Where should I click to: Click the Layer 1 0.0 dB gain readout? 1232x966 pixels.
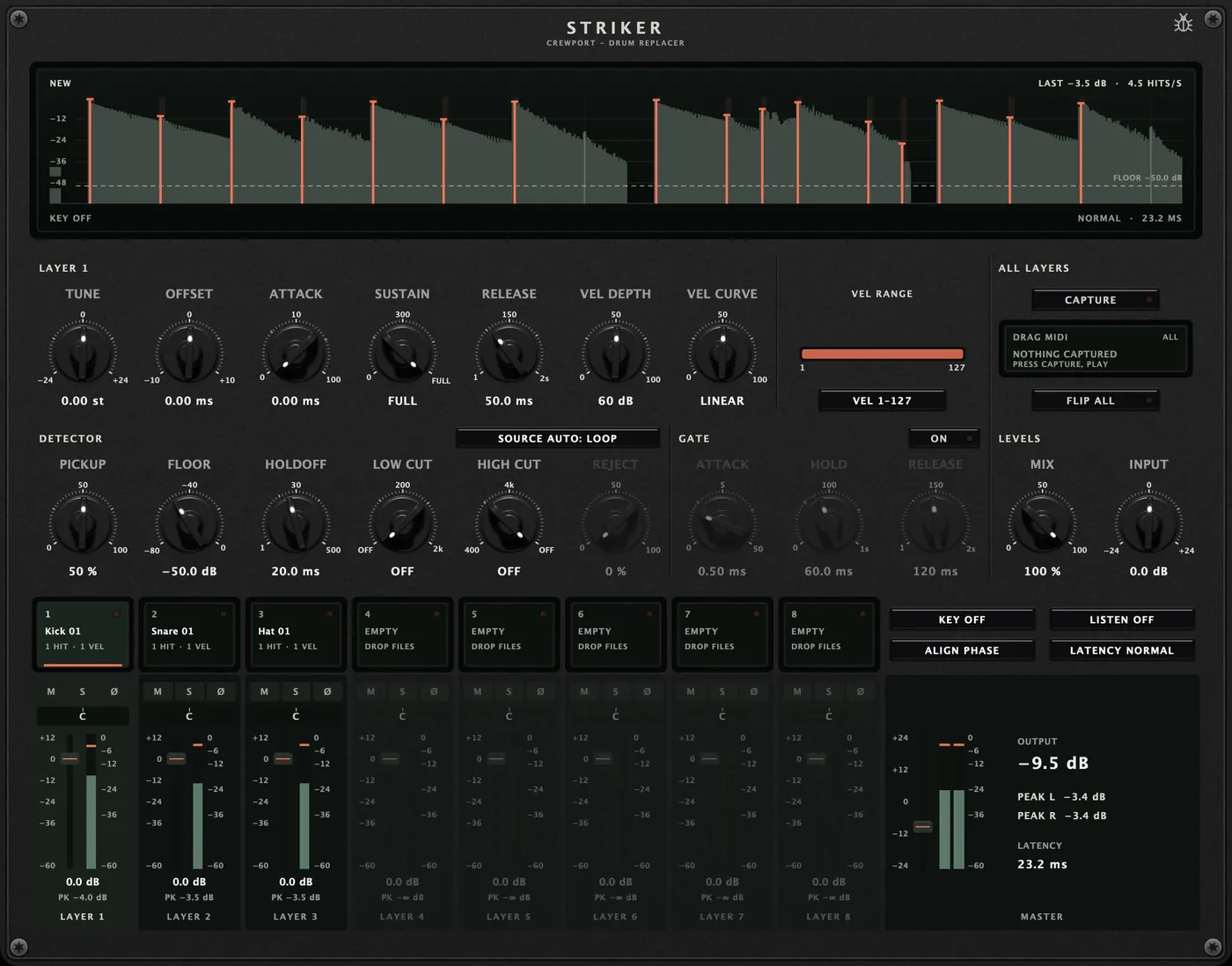(83, 882)
